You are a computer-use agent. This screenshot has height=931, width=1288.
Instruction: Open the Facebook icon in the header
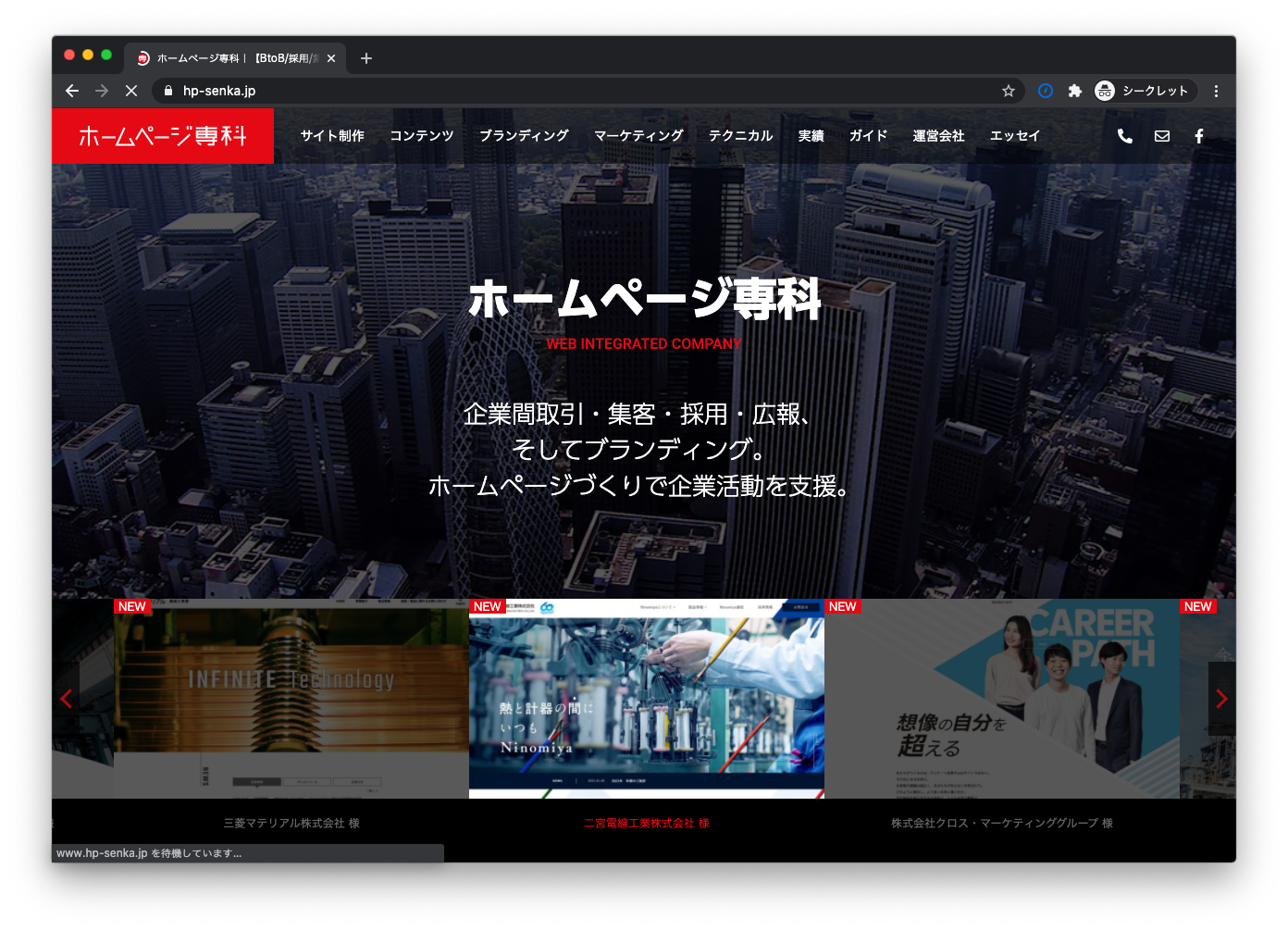(1198, 136)
